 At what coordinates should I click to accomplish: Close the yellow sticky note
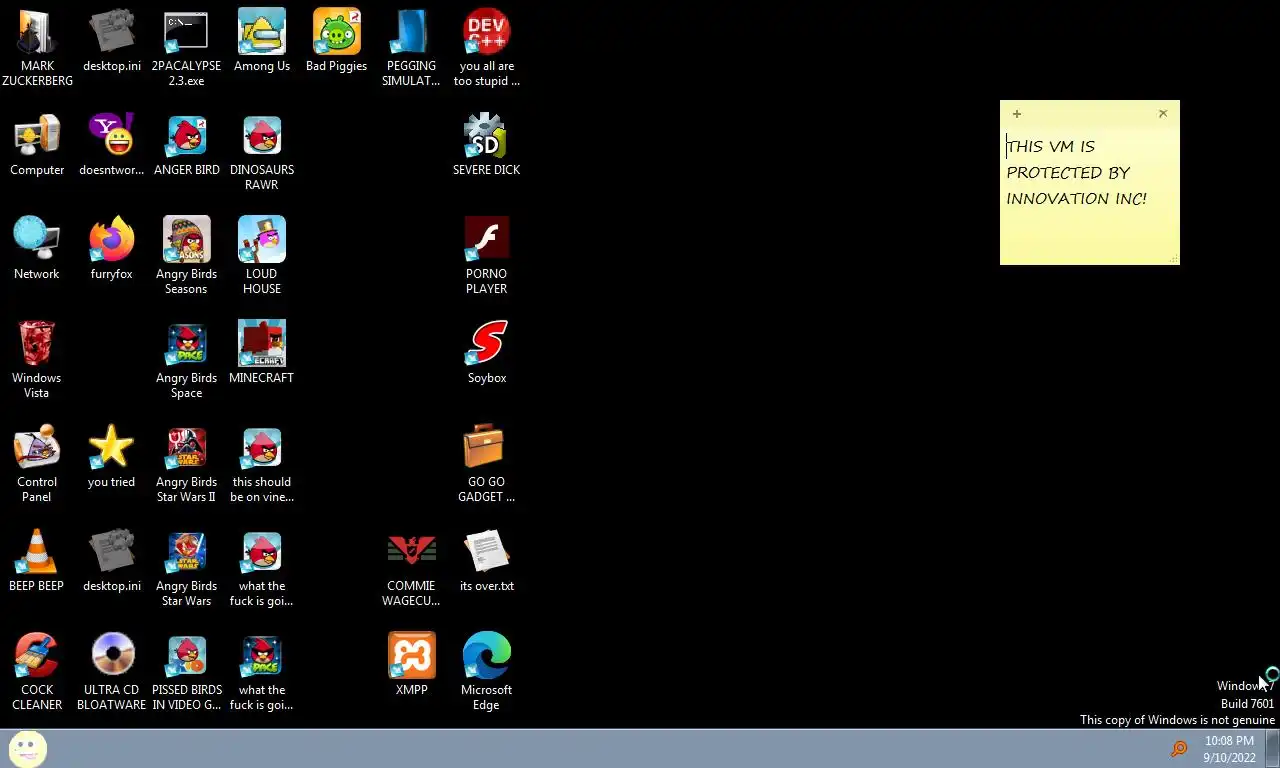click(1163, 114)
